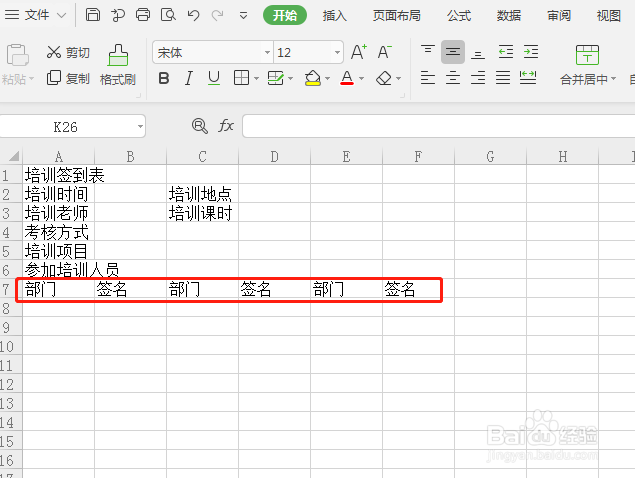Image resolution: width=635 pixels, height=478 pixels.
Task: Insert function with fx button
Action: click(x=226, y=126)
